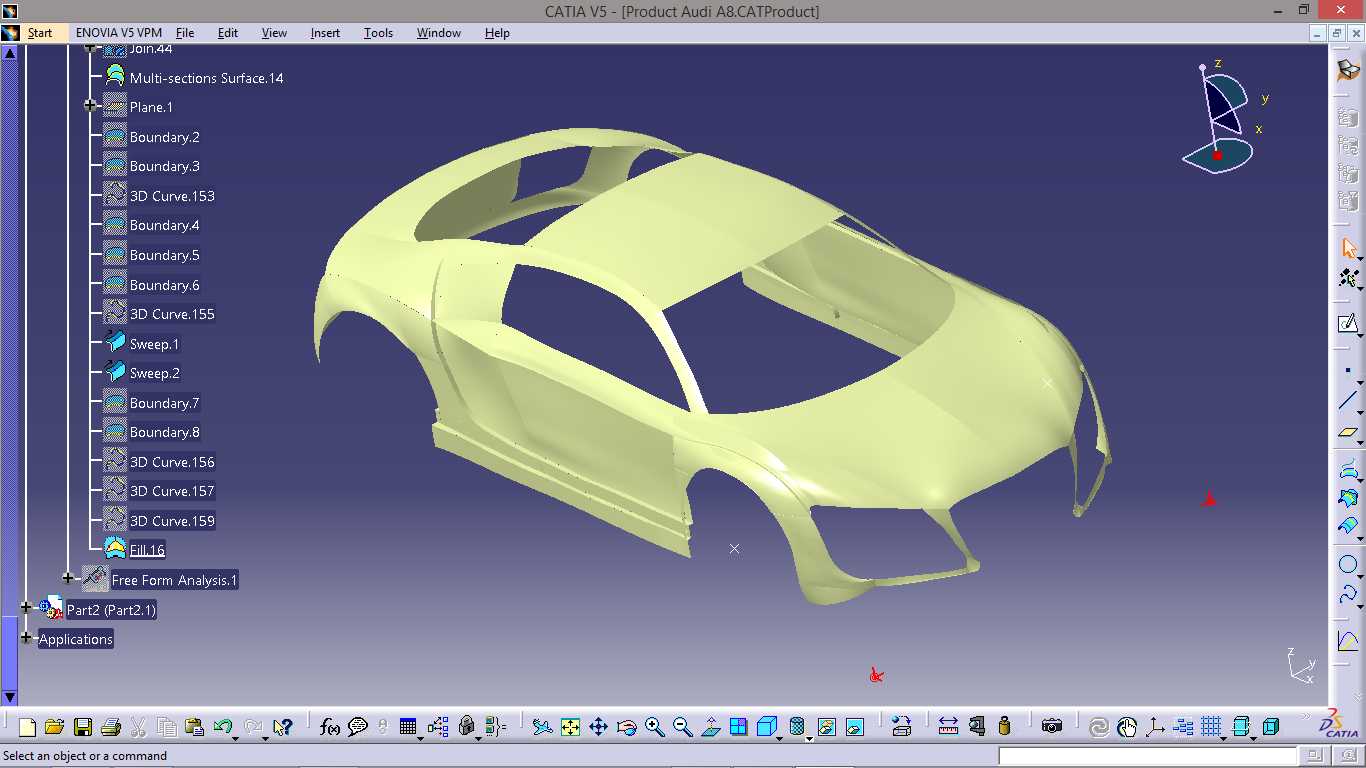Click the Multi-View layout icon
Image resolution: width=1366 pixels, height=768 pixels.
tap(738, 727)
